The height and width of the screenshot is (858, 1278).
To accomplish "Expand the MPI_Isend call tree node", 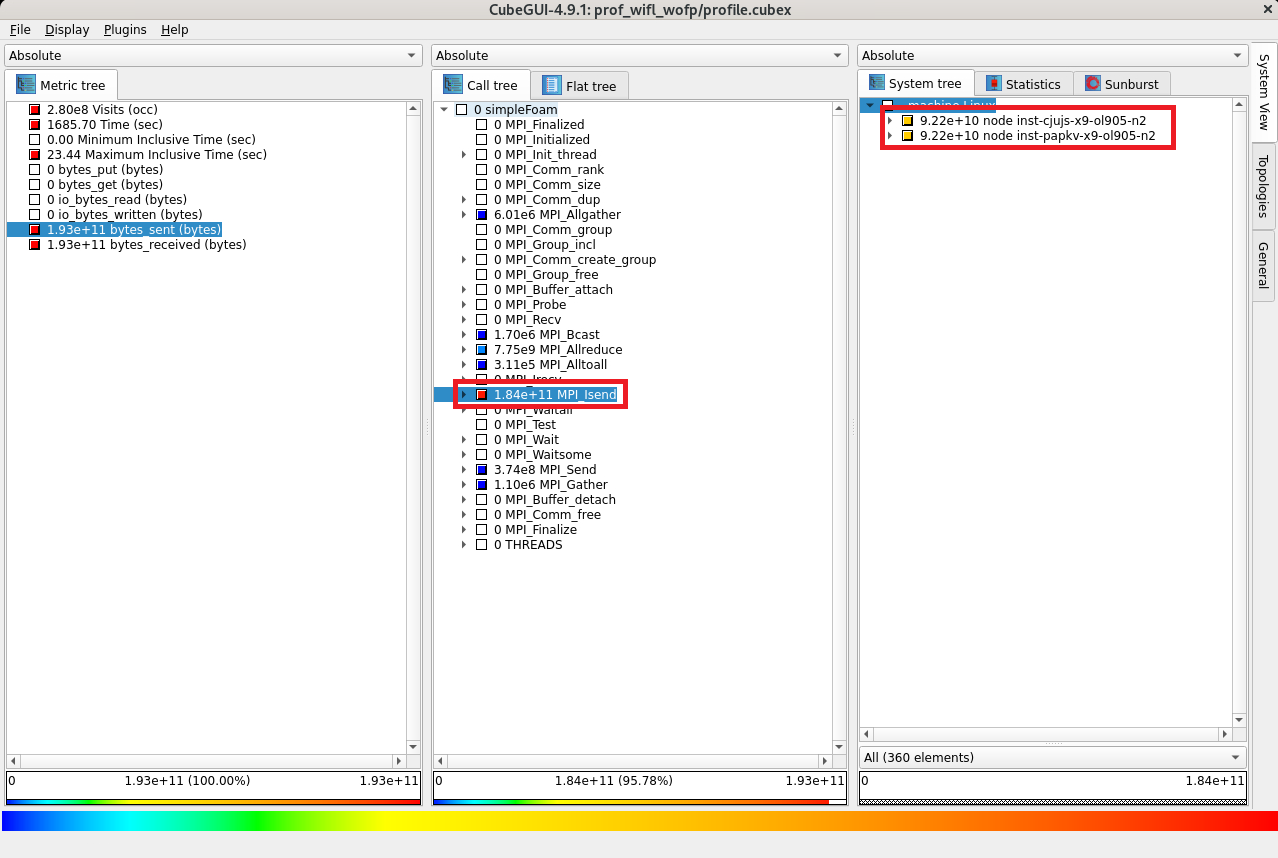I will click(463, 395).
